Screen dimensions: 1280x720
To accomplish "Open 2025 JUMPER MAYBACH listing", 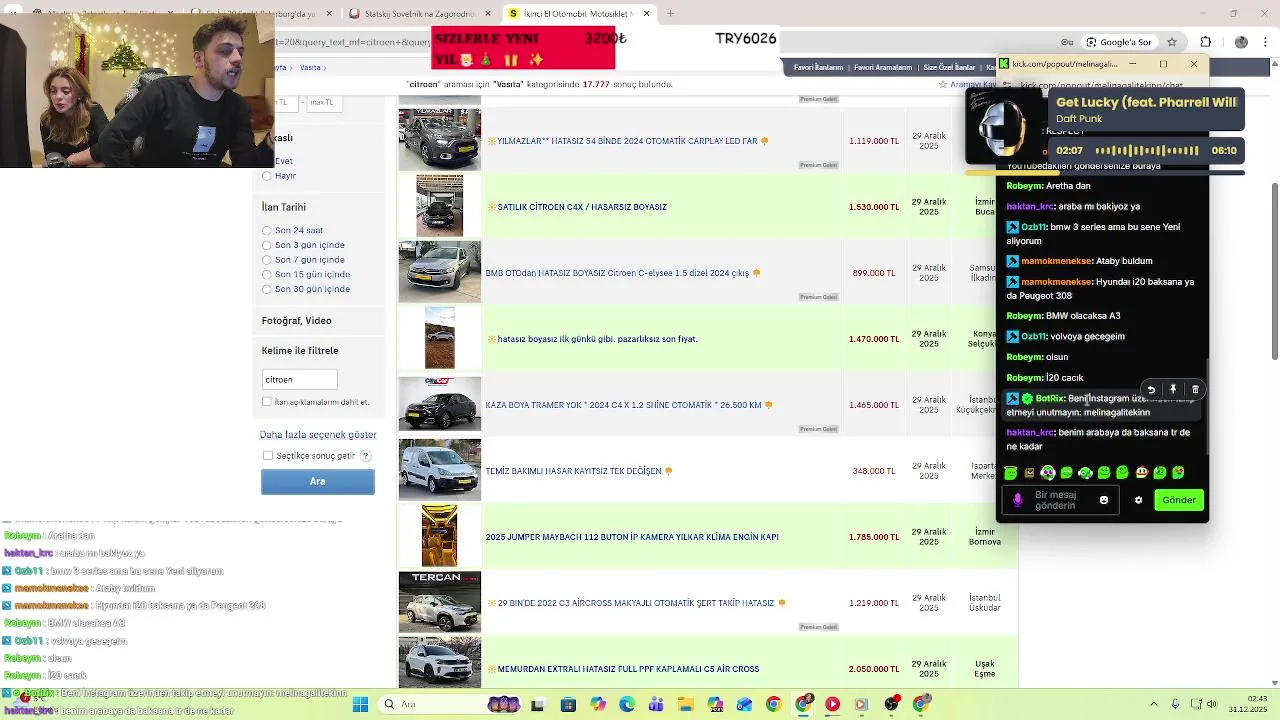I will coord(632,537).
